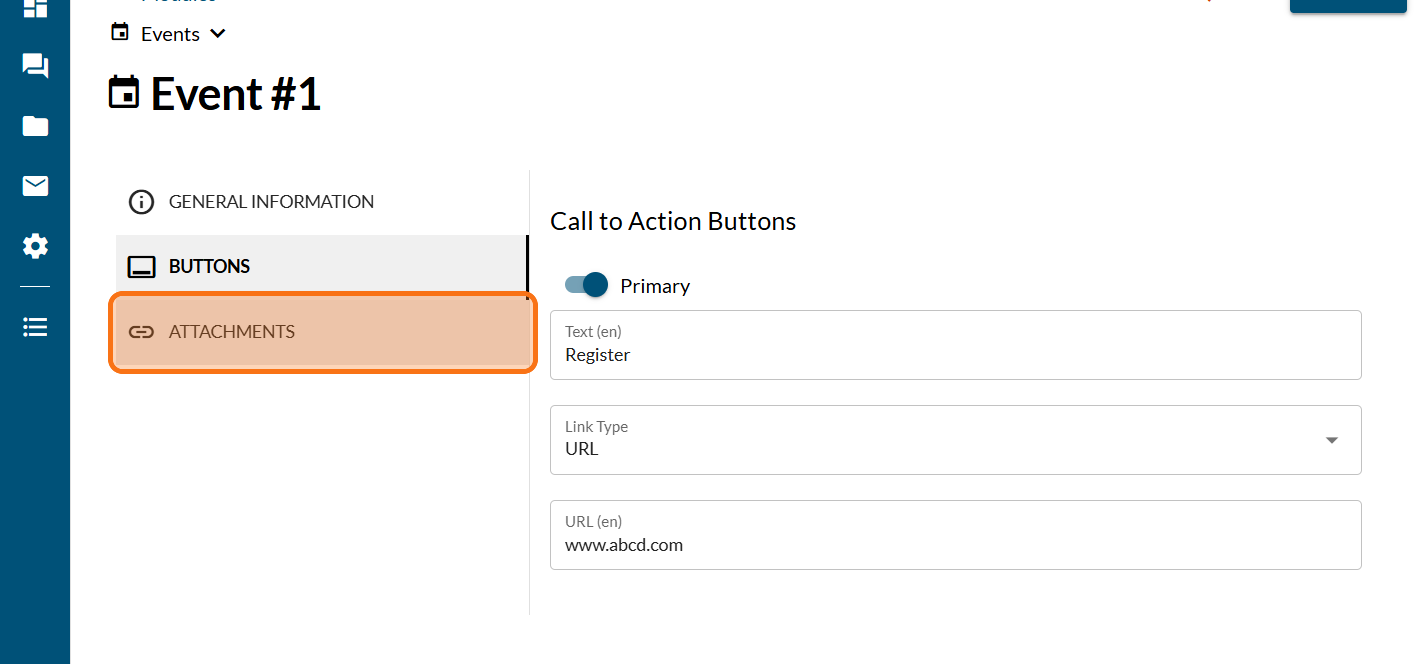Click the folder icon in the sidebar
The height and width of the screenshot is (664, 1427).
(35, 126)
